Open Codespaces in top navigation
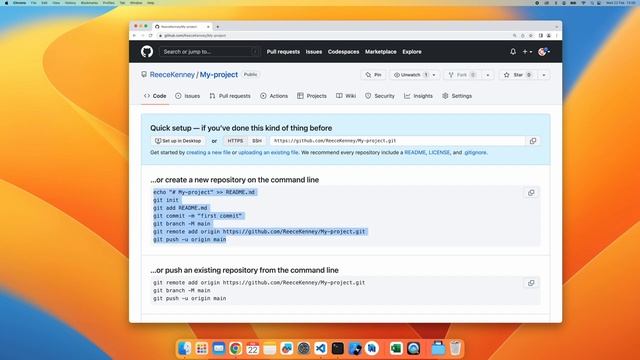Viewport: 640px width, 360px height. [x=343, y=52]
